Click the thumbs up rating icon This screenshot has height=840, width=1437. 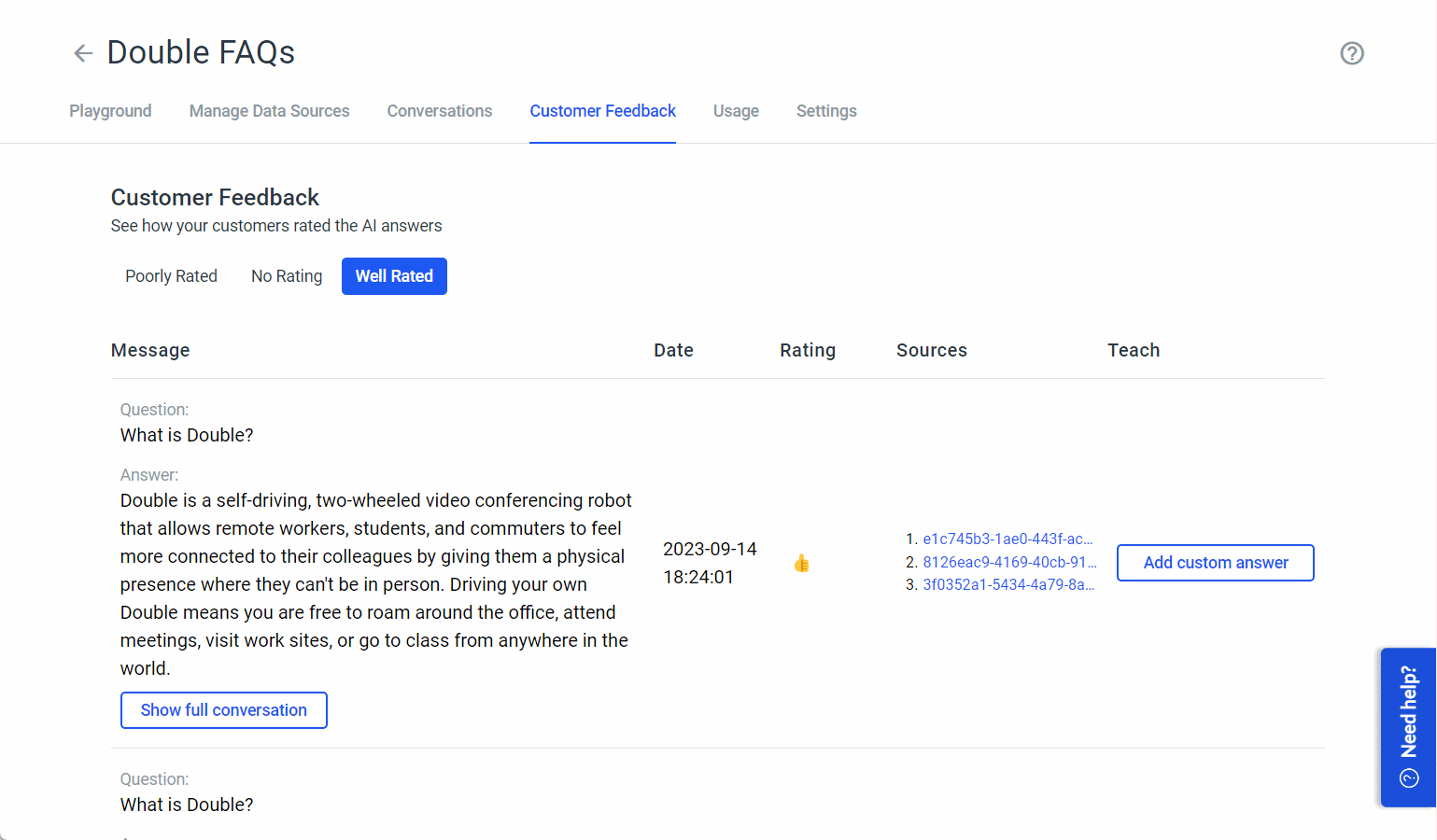pos(801,563)
